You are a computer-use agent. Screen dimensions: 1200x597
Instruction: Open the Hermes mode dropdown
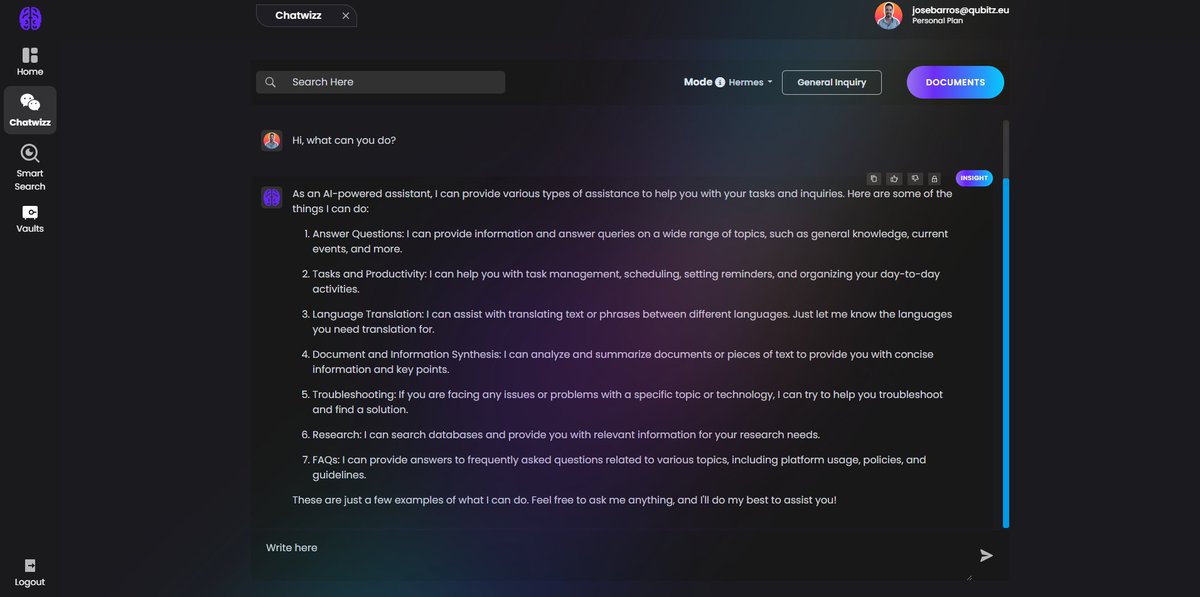[751, 82]
